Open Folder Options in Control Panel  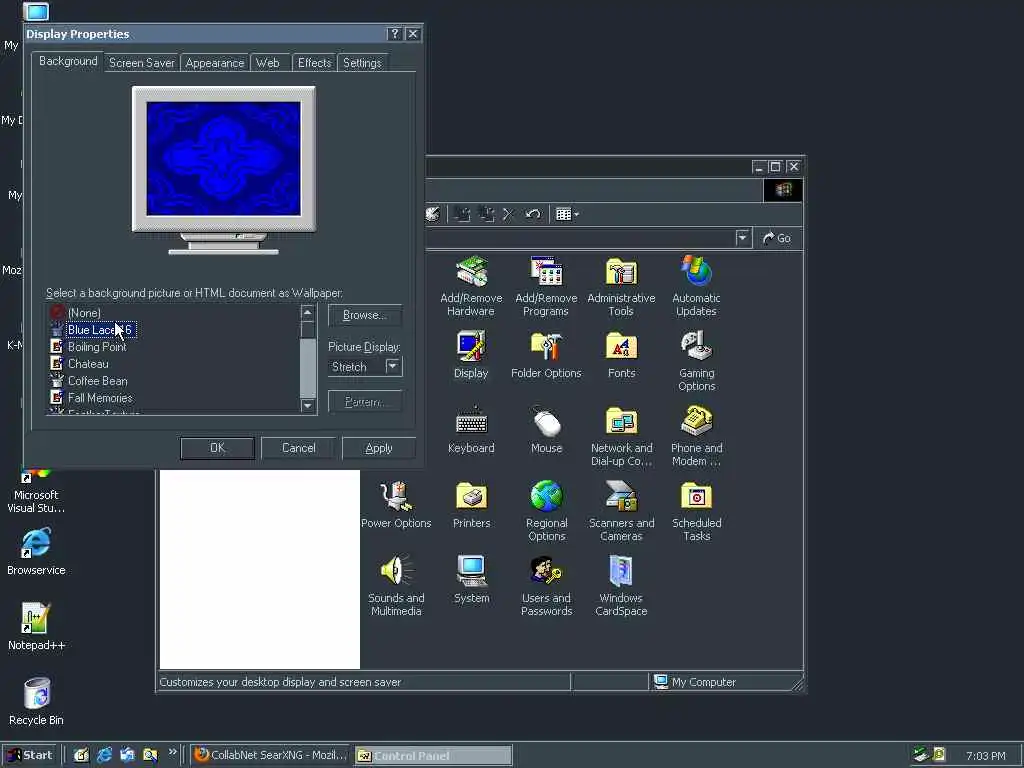pos(546,355)
